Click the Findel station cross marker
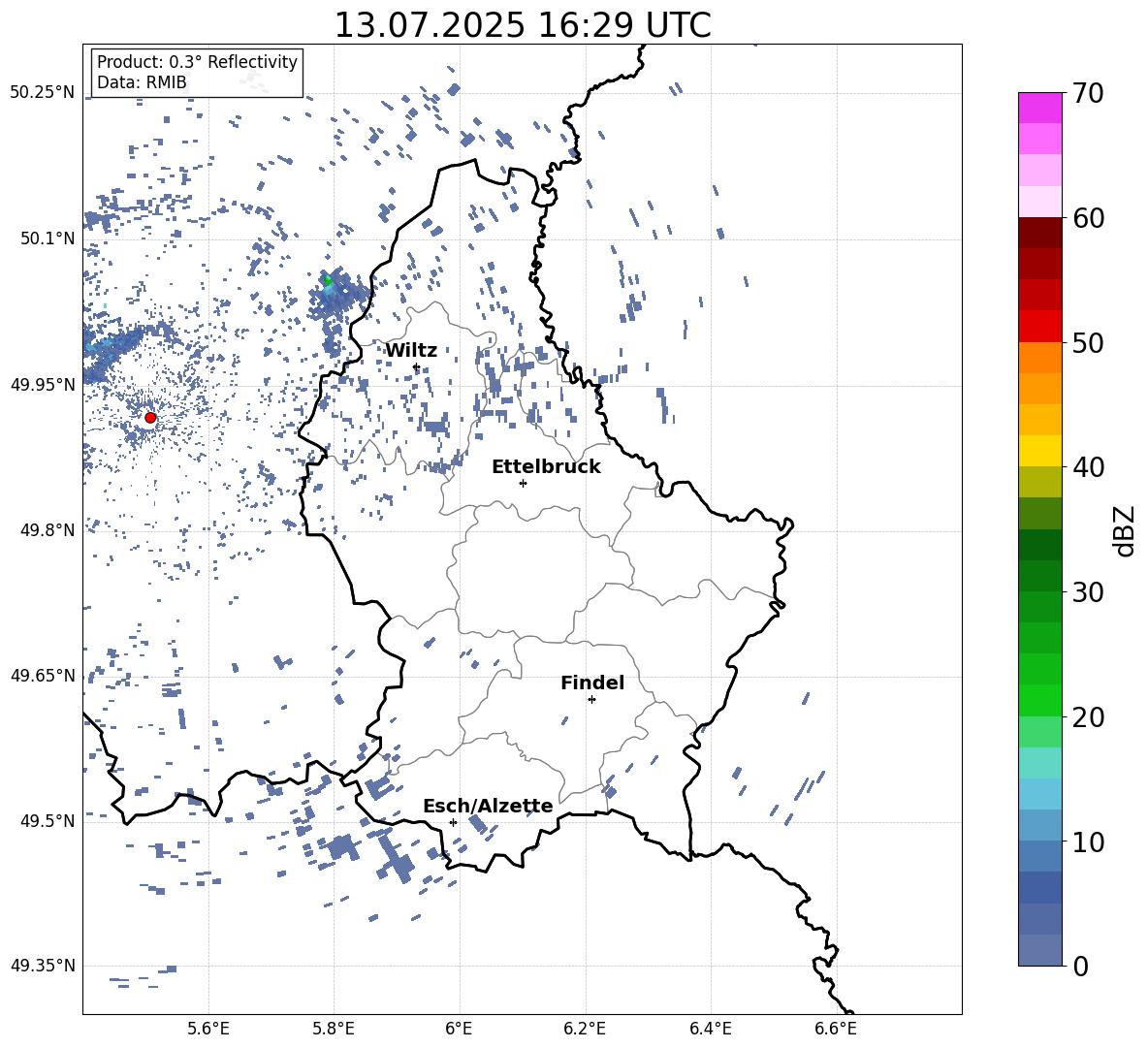 591,700
